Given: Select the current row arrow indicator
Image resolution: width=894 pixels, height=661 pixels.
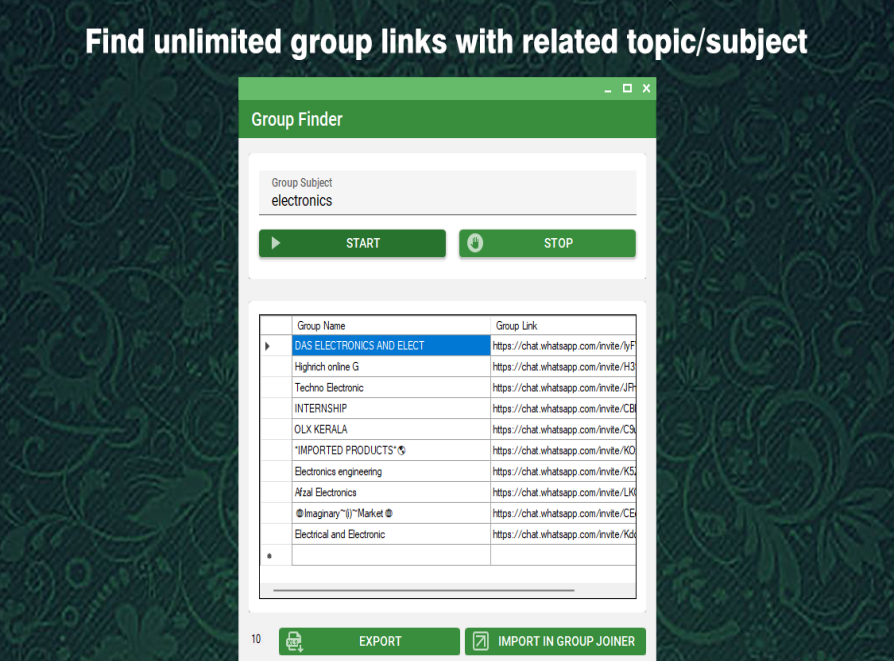Looking at the screenshot, I should pos(267,346).
